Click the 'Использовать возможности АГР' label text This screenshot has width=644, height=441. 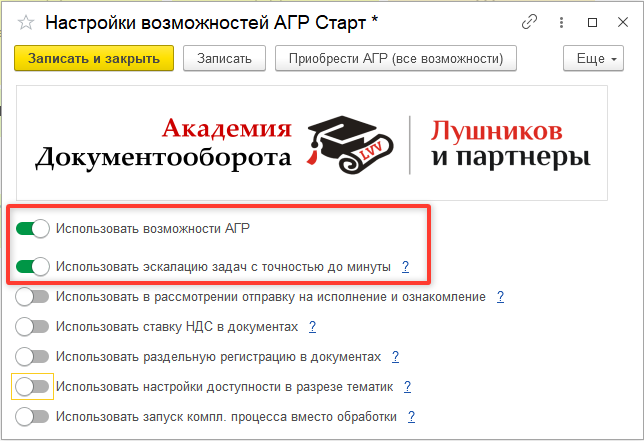click(x=153, y=228)
